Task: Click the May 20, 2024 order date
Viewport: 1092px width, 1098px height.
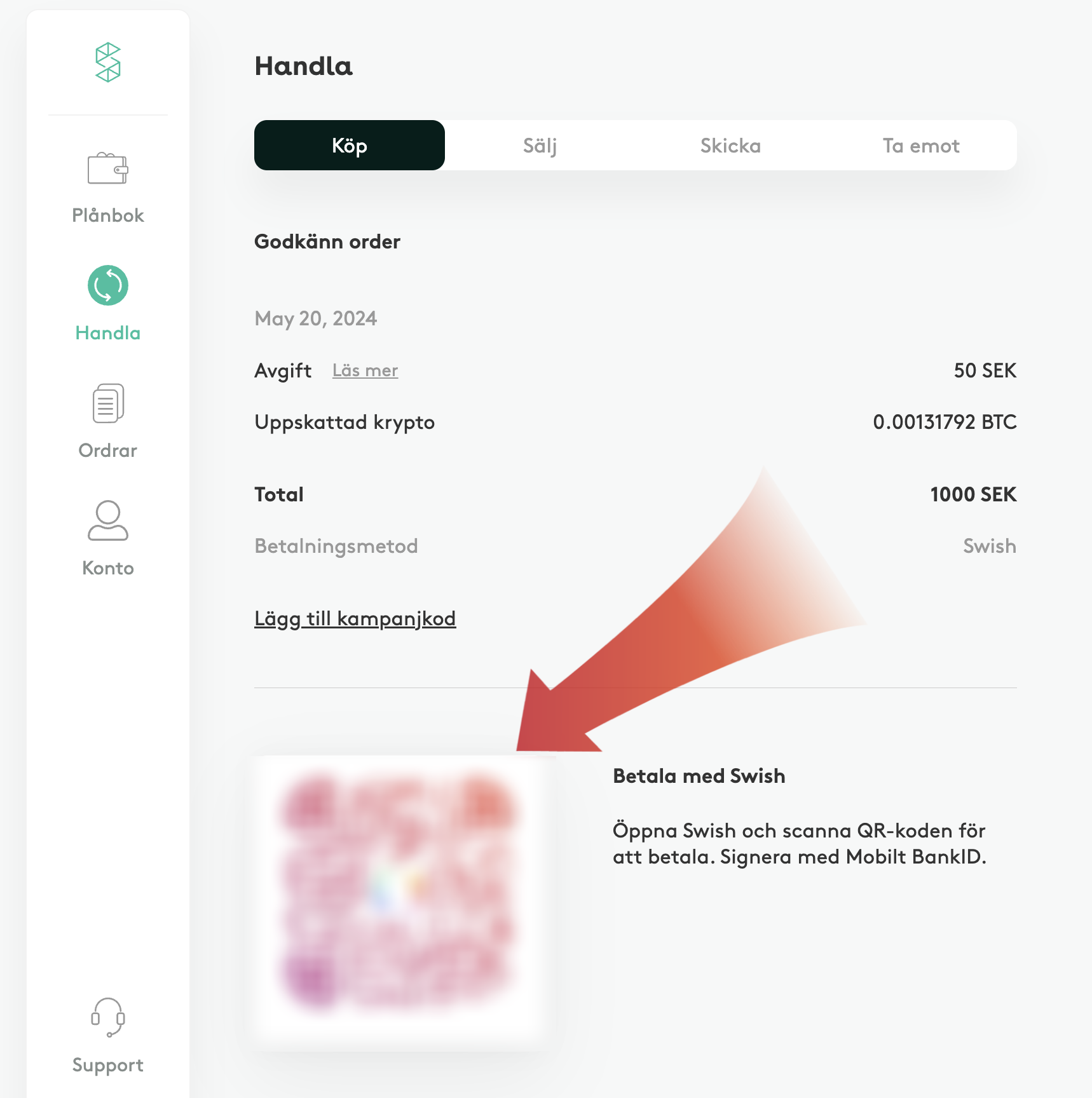Action: [315, 318]
